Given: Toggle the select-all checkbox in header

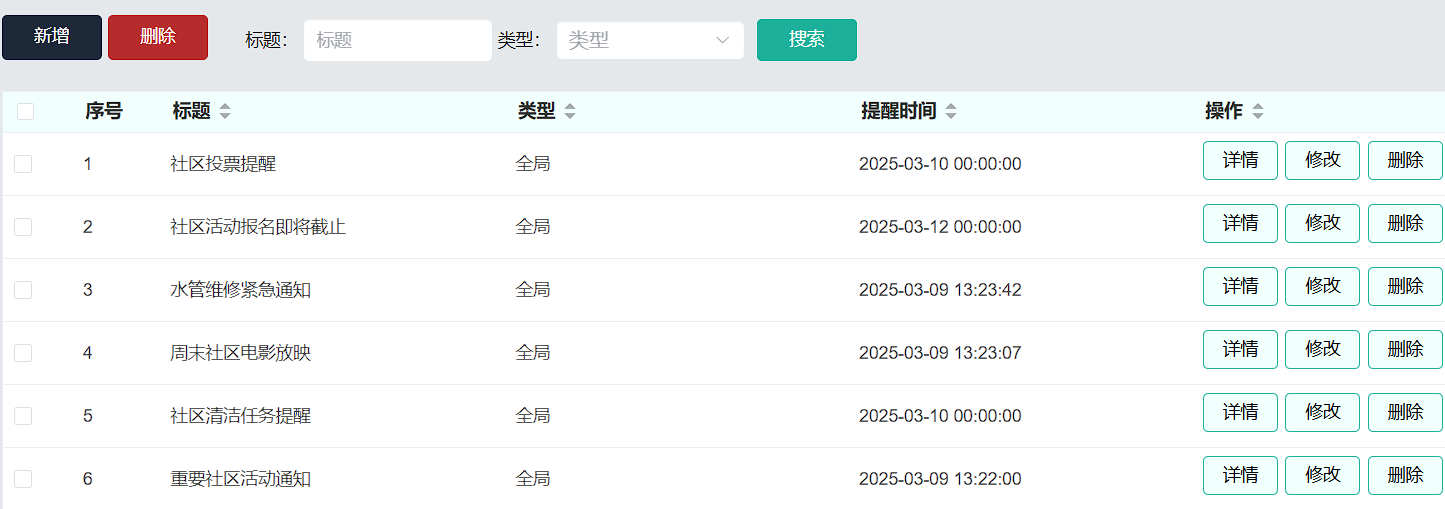Looking at the screenshot, I should coord(25,112).
